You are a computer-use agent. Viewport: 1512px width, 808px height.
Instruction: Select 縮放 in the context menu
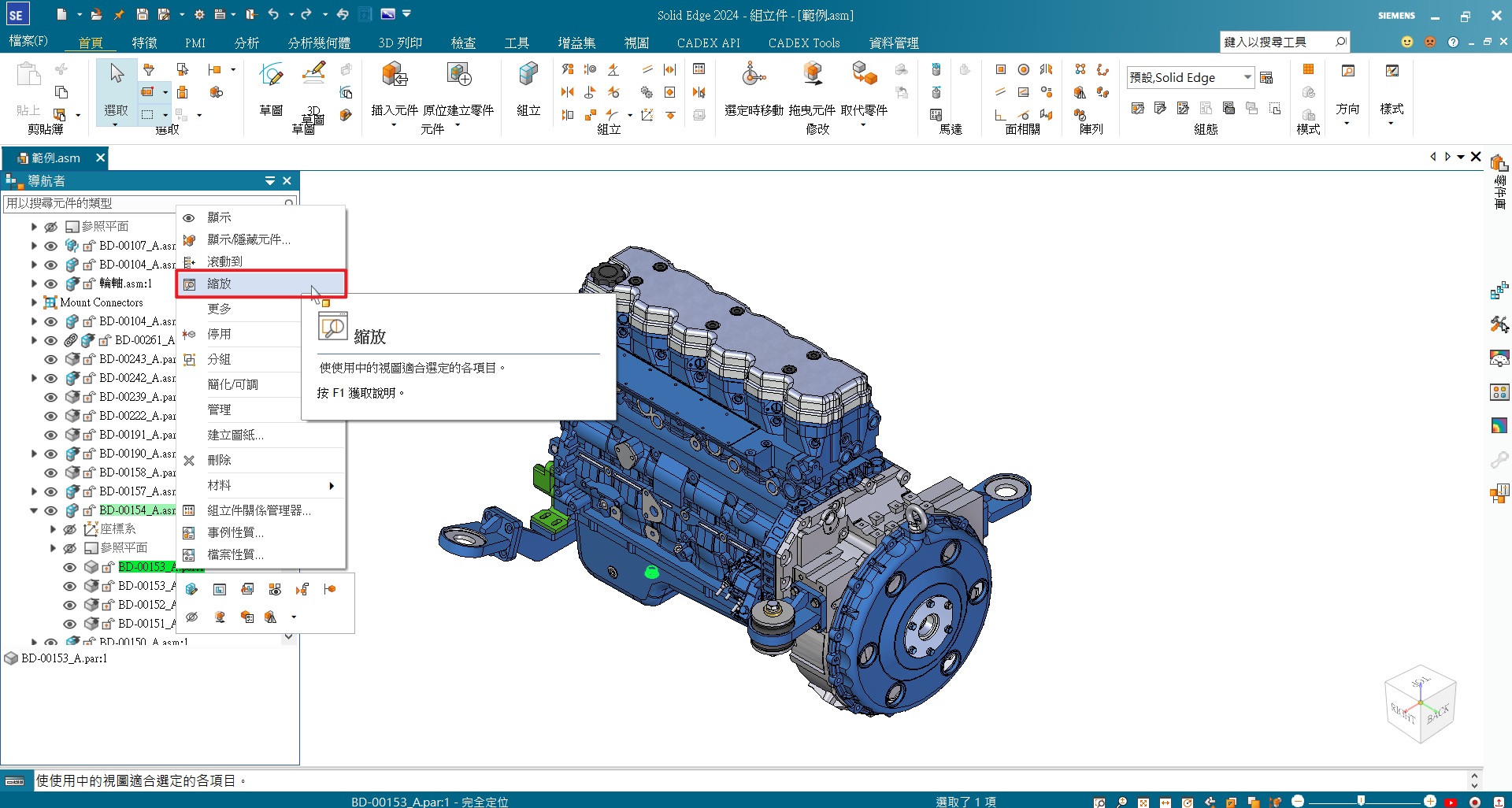pos(261,284)
